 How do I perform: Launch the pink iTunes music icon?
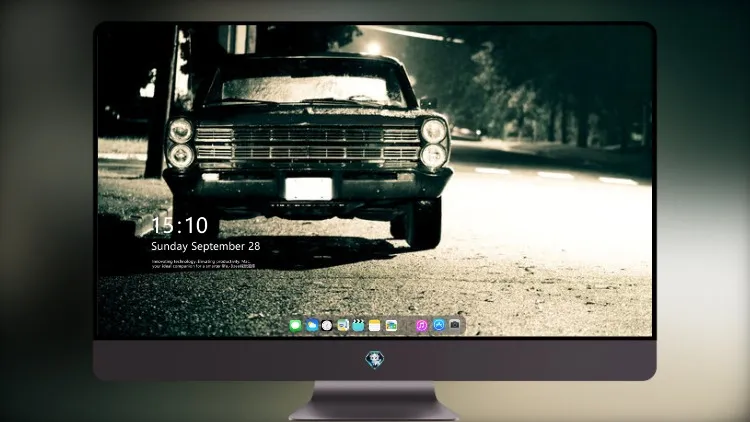(x=422, y=325)
